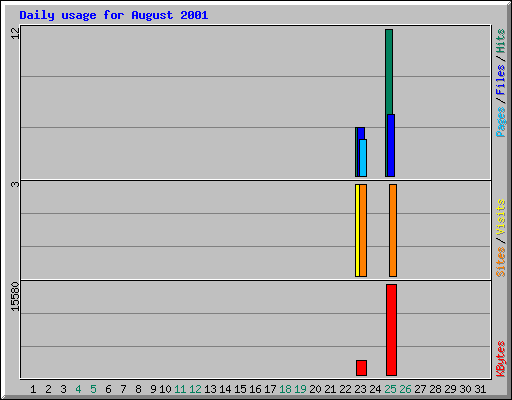The height and width of the screenshot is (400, 512).
Task: Click green day label '19' on x-axis
Action: pos(300,389)
